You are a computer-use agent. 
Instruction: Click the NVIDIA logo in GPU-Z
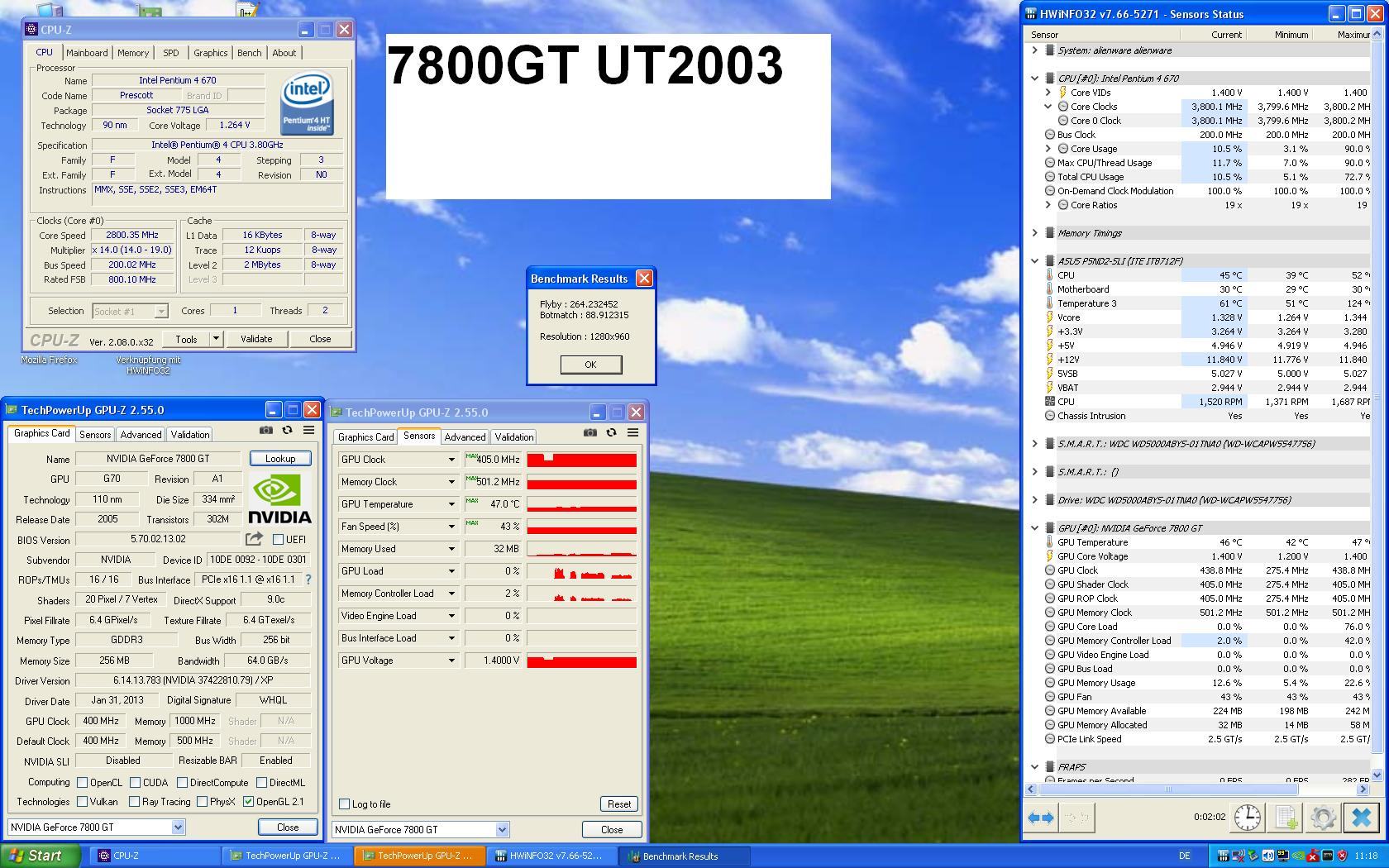(279, 498)
